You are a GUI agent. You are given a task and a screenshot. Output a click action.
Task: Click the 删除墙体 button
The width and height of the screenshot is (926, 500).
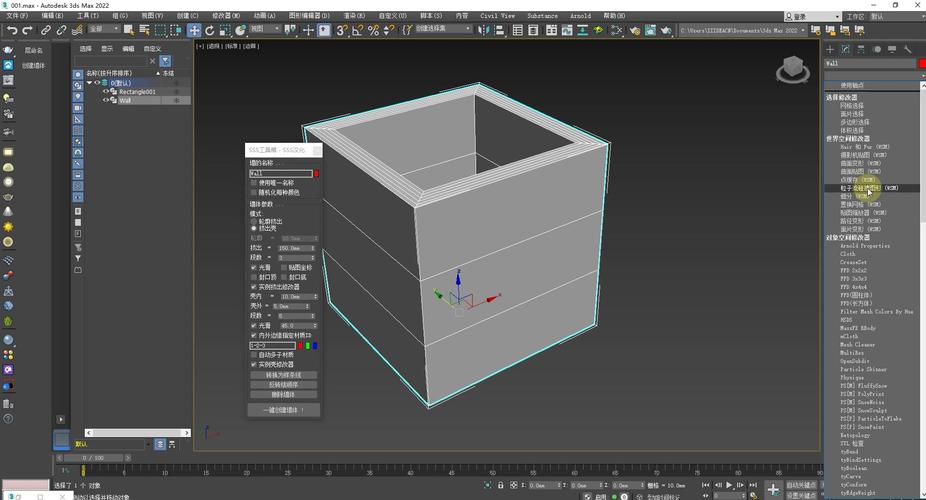click(283, 395)
